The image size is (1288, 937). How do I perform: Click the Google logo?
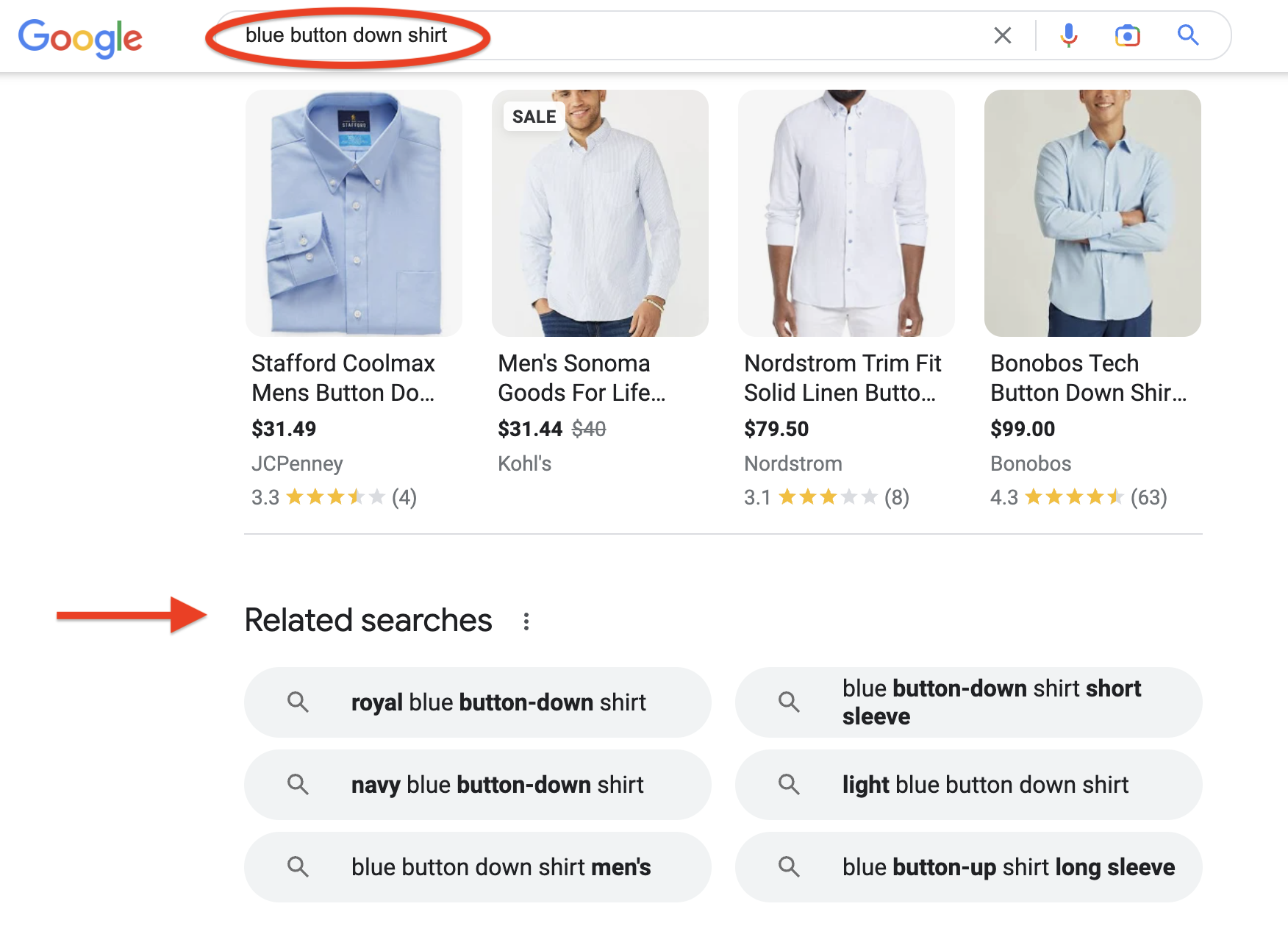pos(80,38)
